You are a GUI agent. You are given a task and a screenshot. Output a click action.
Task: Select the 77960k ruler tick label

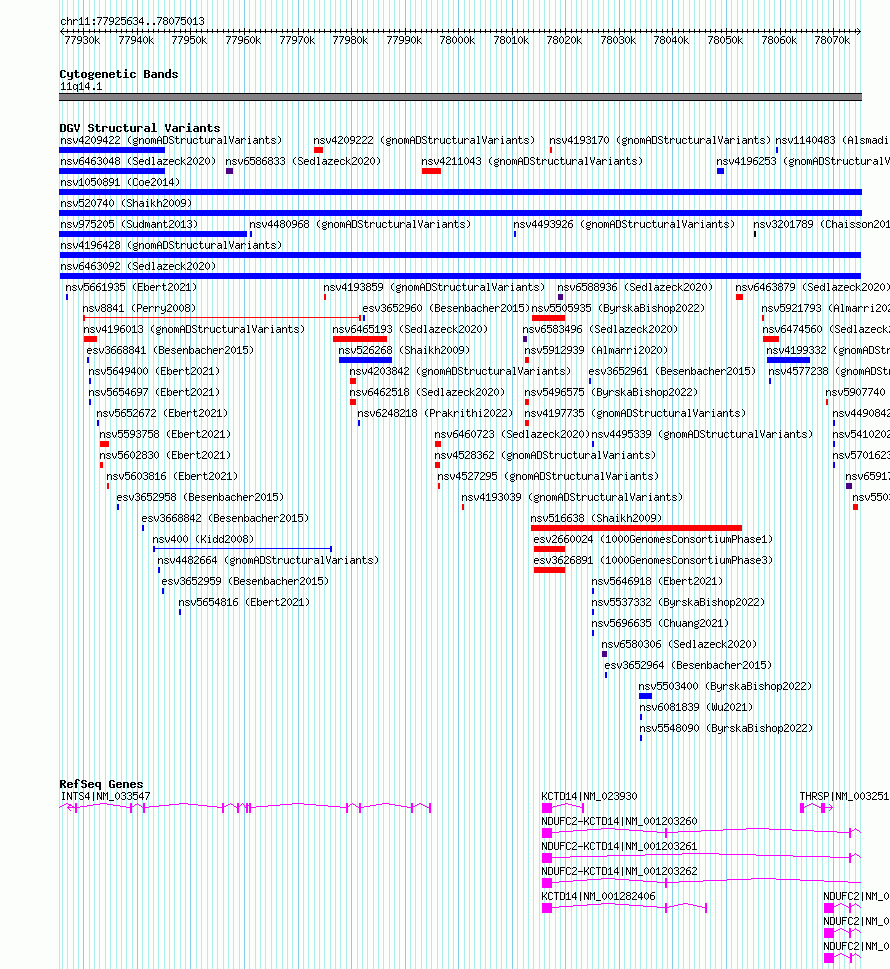coord(243,40)
